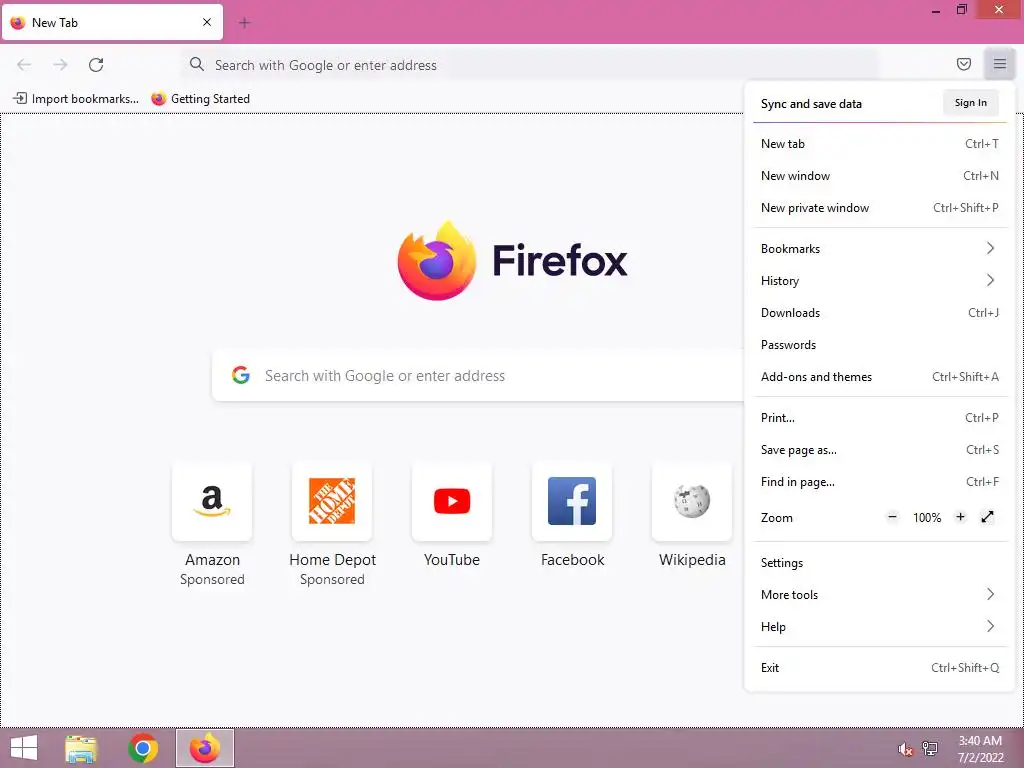Open Downloads from menu
Image resolution: width=1024 pixels, height=768 pixels.
pos(880,313)
